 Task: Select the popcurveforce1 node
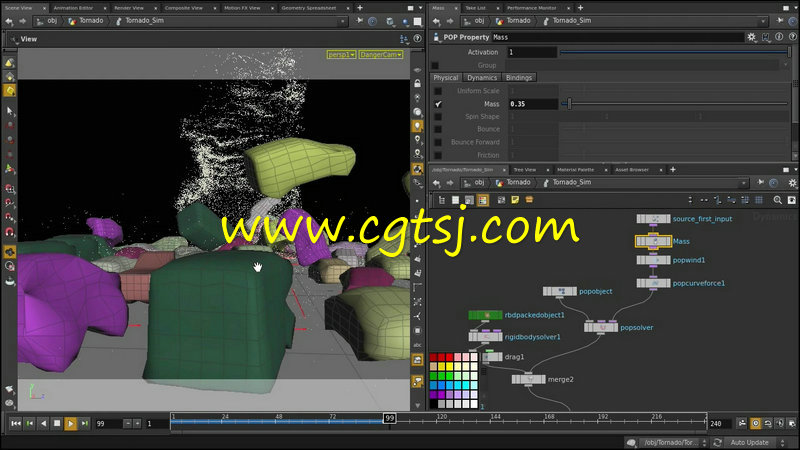pyautogui.click(x=653, y=283)
